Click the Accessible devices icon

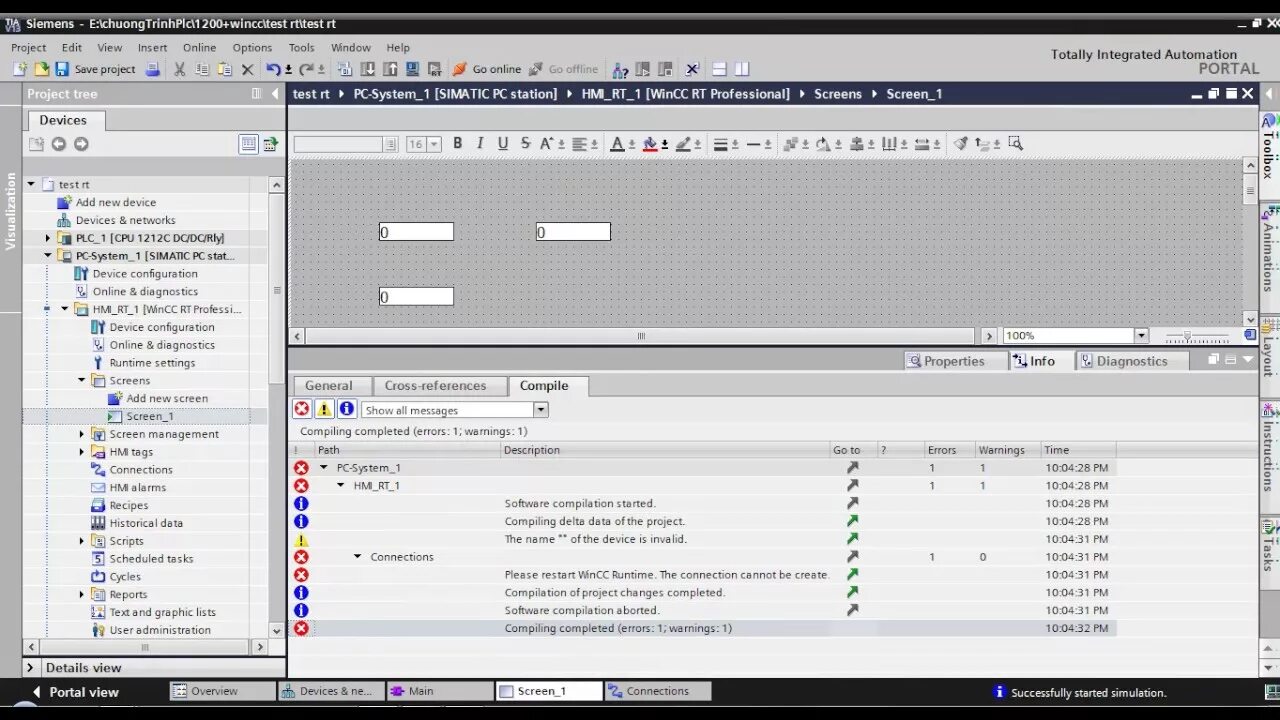point(620,69)
